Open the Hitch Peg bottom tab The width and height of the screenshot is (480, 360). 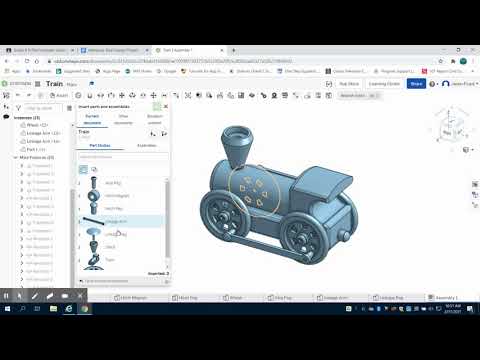[185, 298]
